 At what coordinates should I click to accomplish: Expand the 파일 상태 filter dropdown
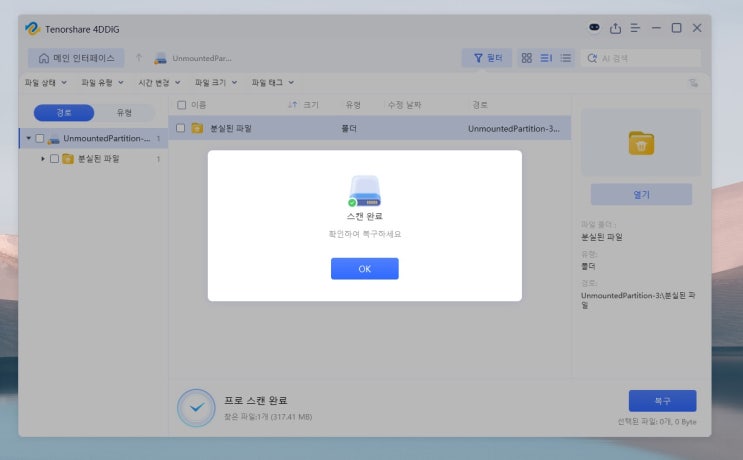tap(45, 82)
